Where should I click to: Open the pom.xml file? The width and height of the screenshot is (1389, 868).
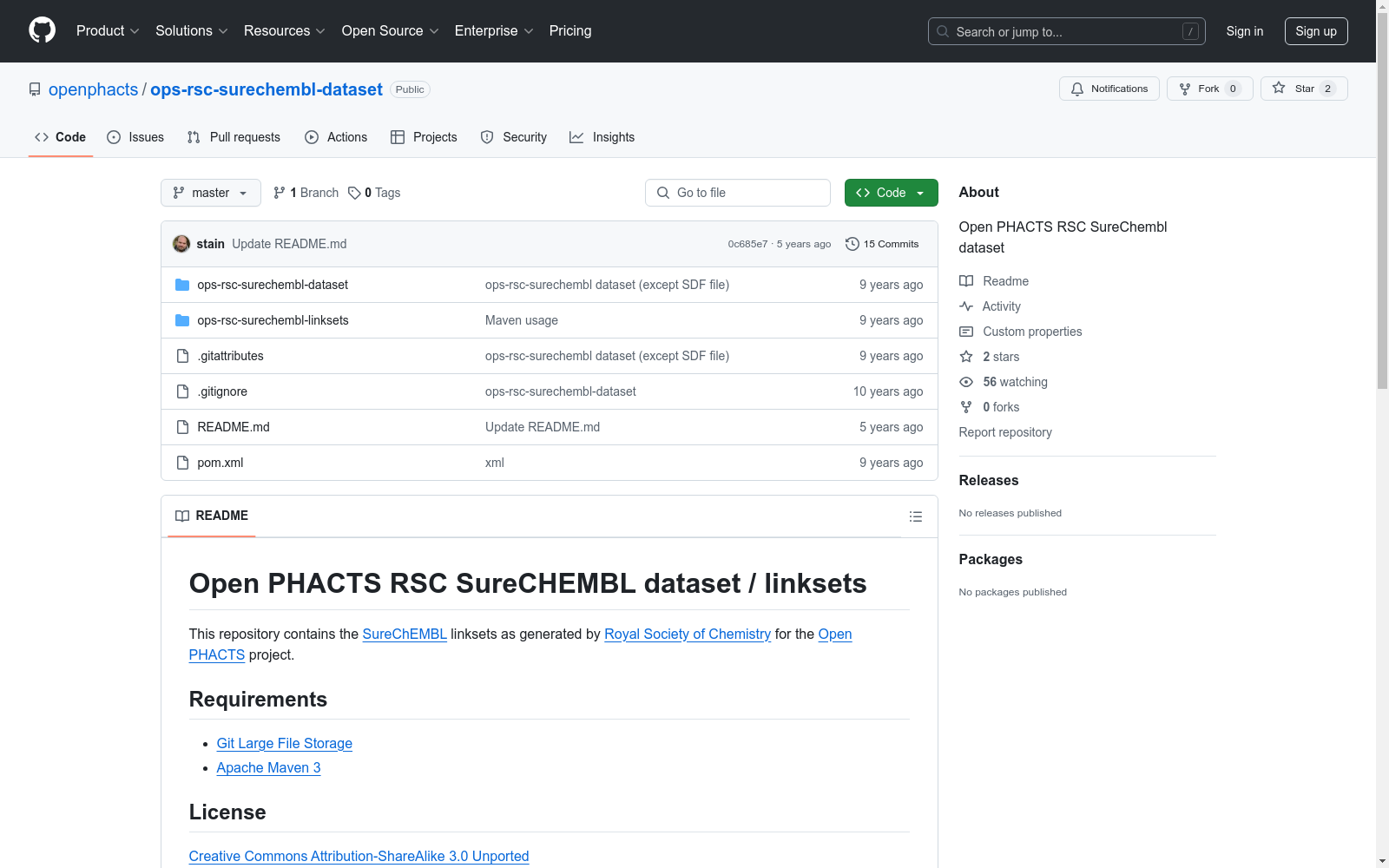coord(221,463)
